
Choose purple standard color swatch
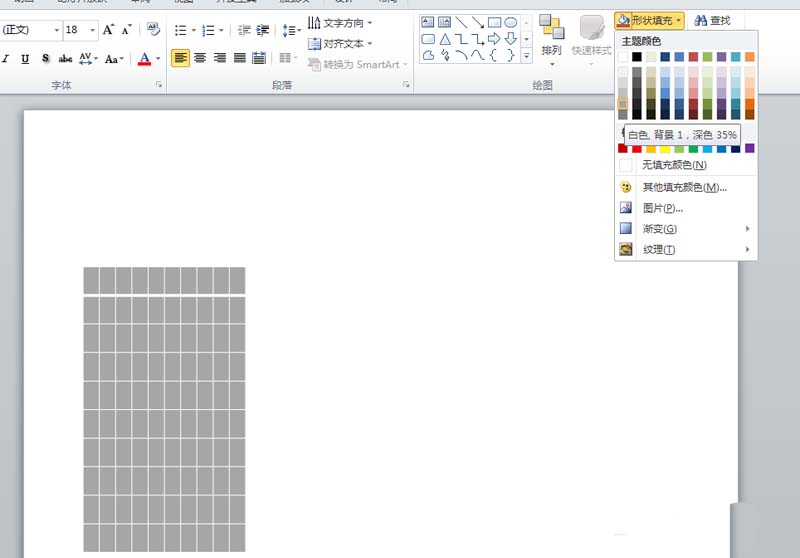click(749, 148)
